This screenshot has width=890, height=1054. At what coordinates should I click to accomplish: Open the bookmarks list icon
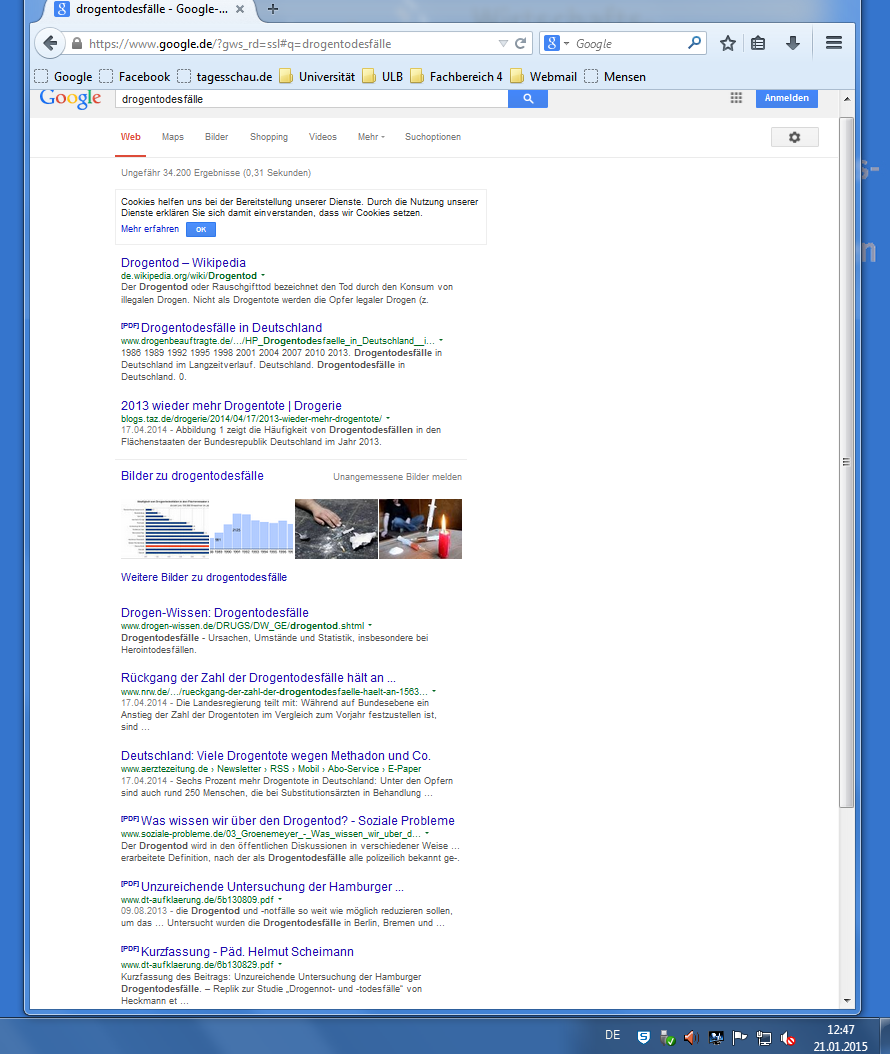point(758,44)
